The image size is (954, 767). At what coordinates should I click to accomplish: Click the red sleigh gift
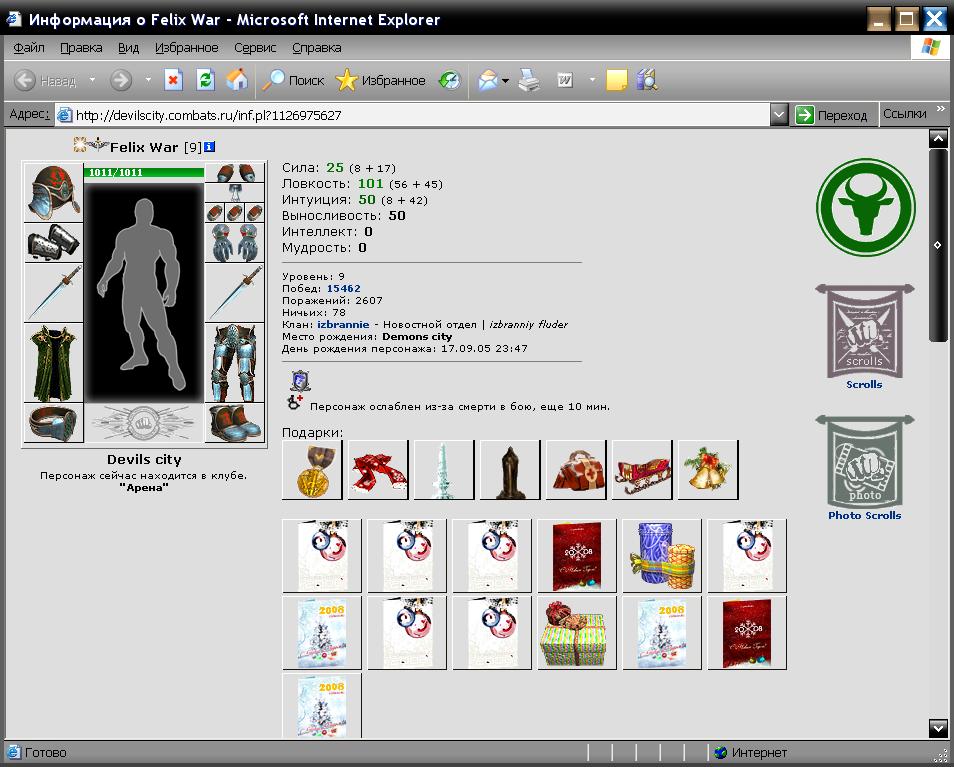(x=642, y=470)
